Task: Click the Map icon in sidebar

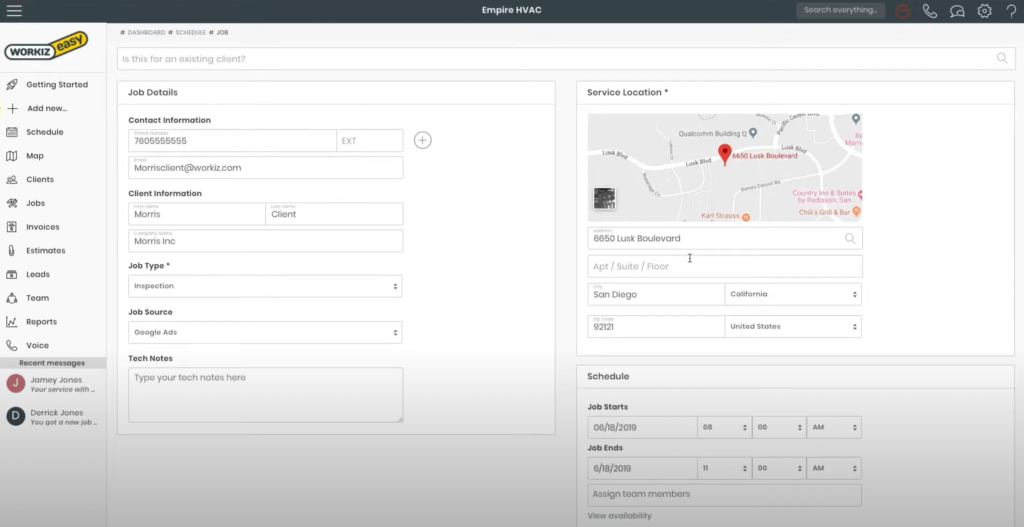Action: [x=12, y=155]
